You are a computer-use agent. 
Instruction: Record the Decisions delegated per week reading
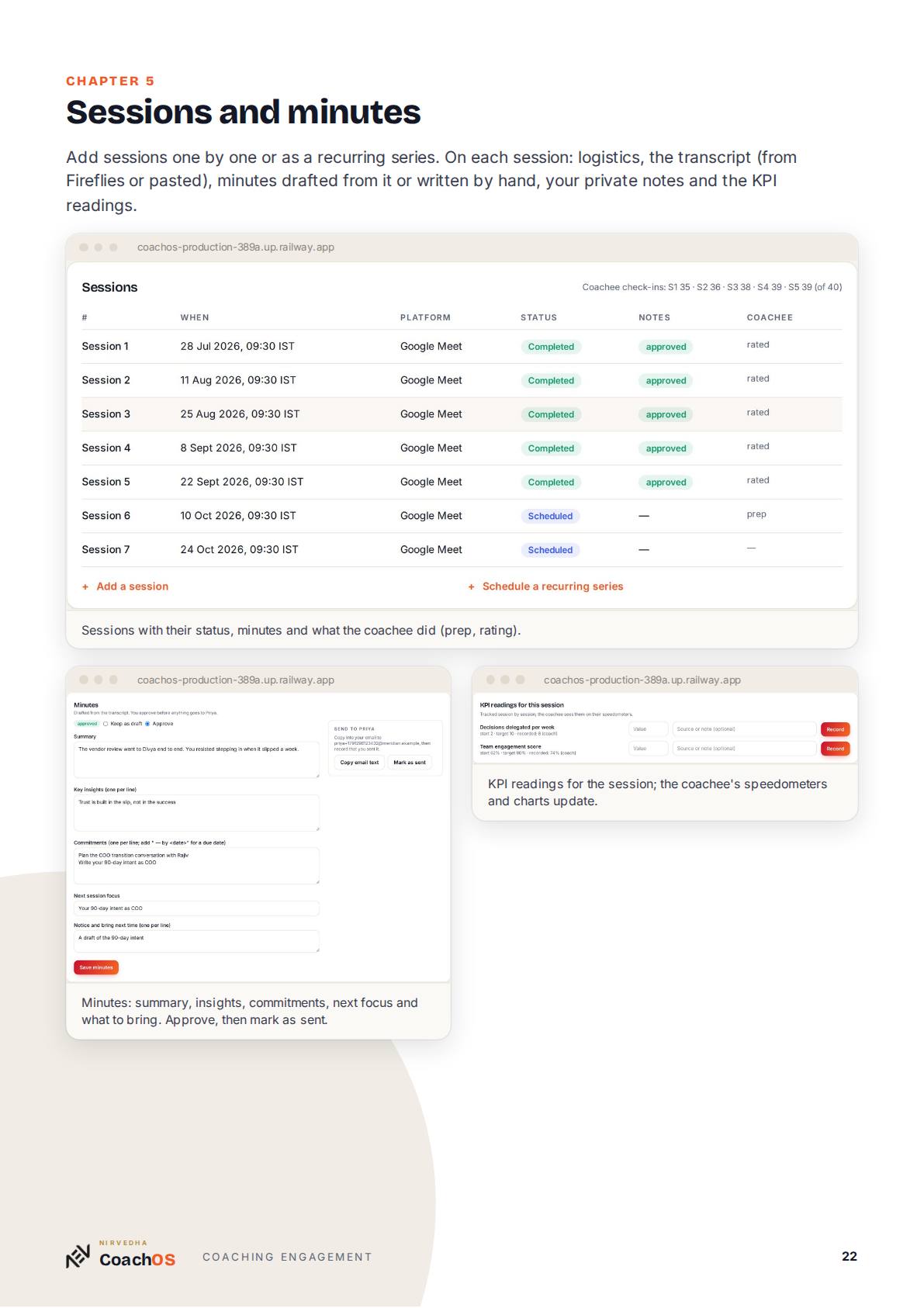tap(835, 729)
